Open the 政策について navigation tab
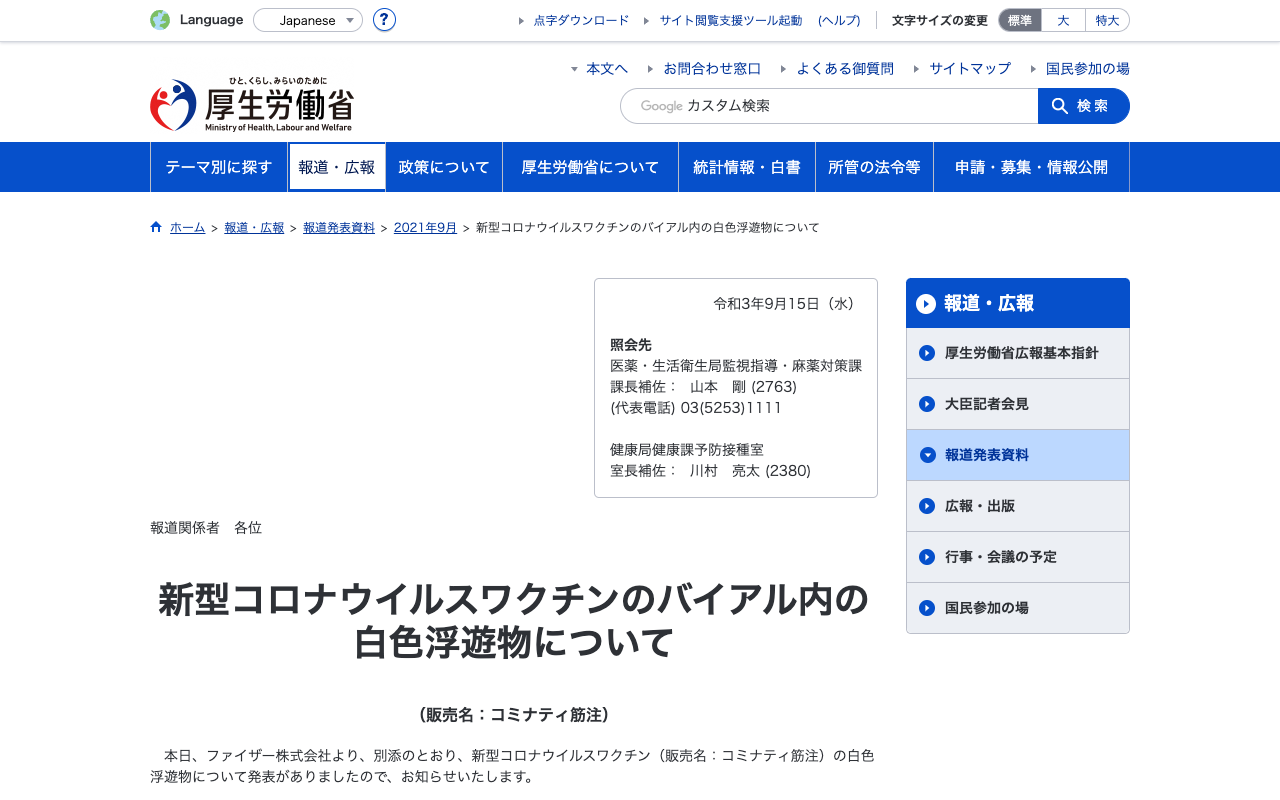 tap(444, 167)
